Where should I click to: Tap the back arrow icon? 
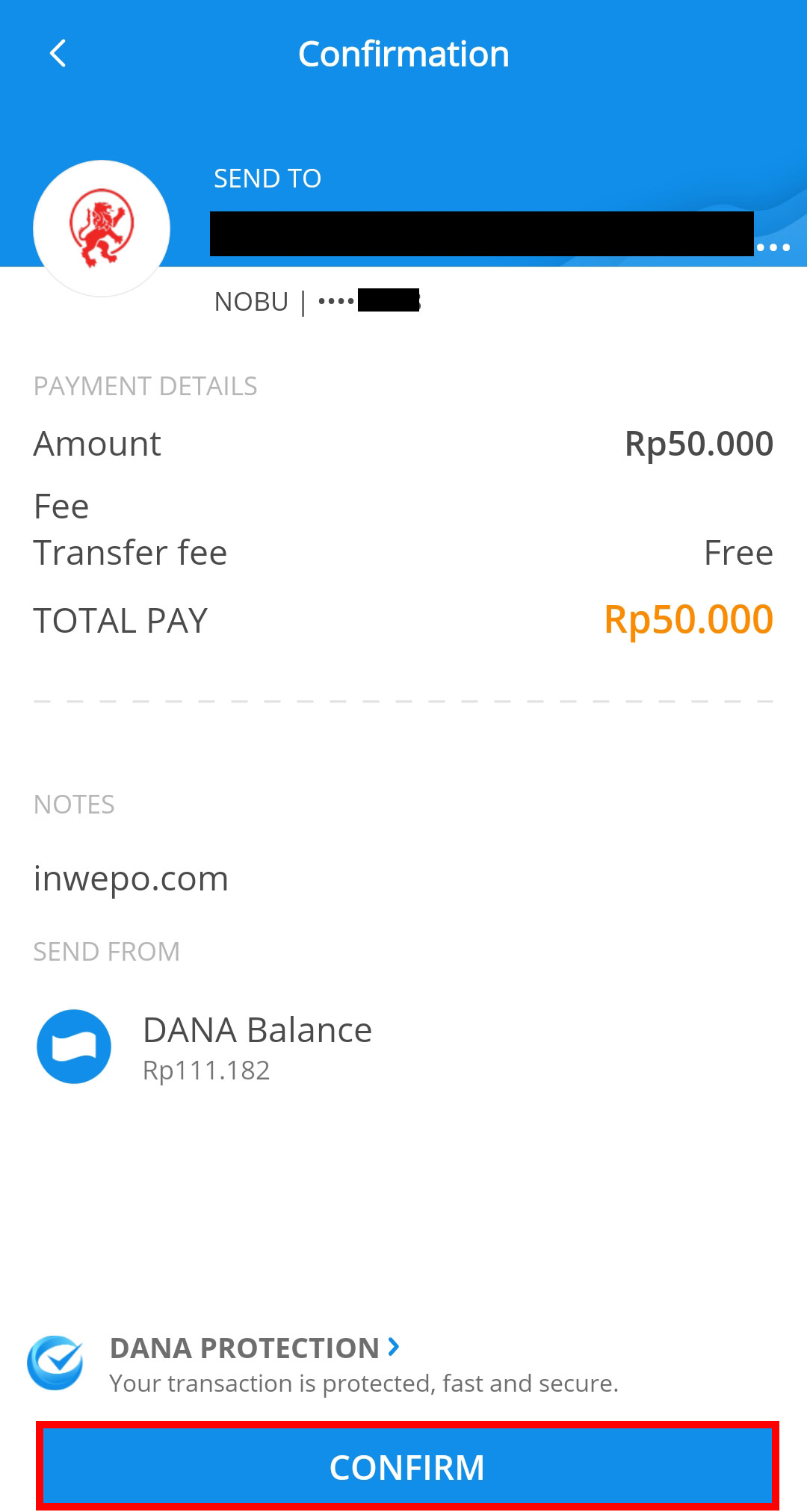(x=58, y=54)
